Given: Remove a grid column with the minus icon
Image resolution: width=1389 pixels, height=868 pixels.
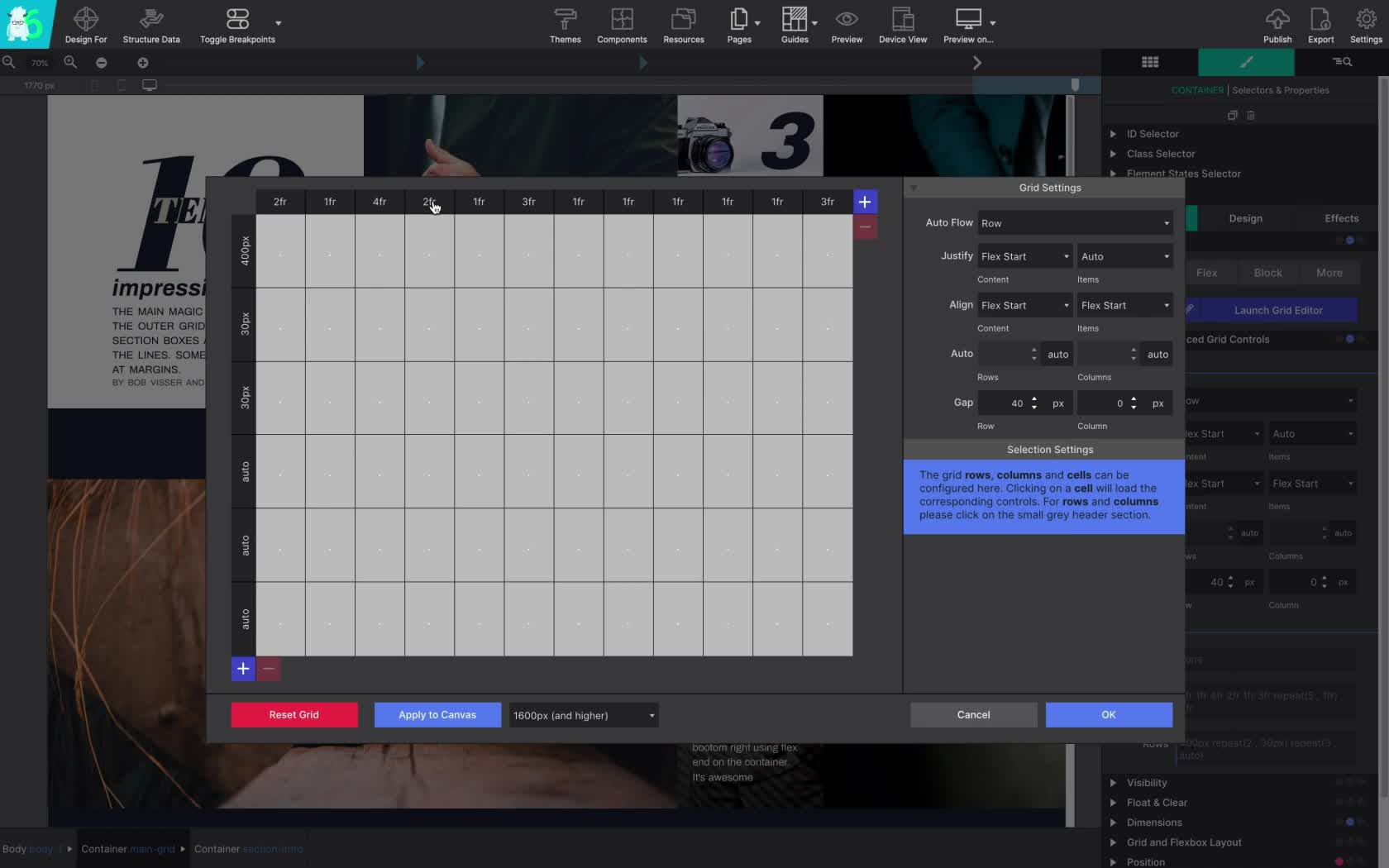Looking at the screenshot, I should point(865,227).
